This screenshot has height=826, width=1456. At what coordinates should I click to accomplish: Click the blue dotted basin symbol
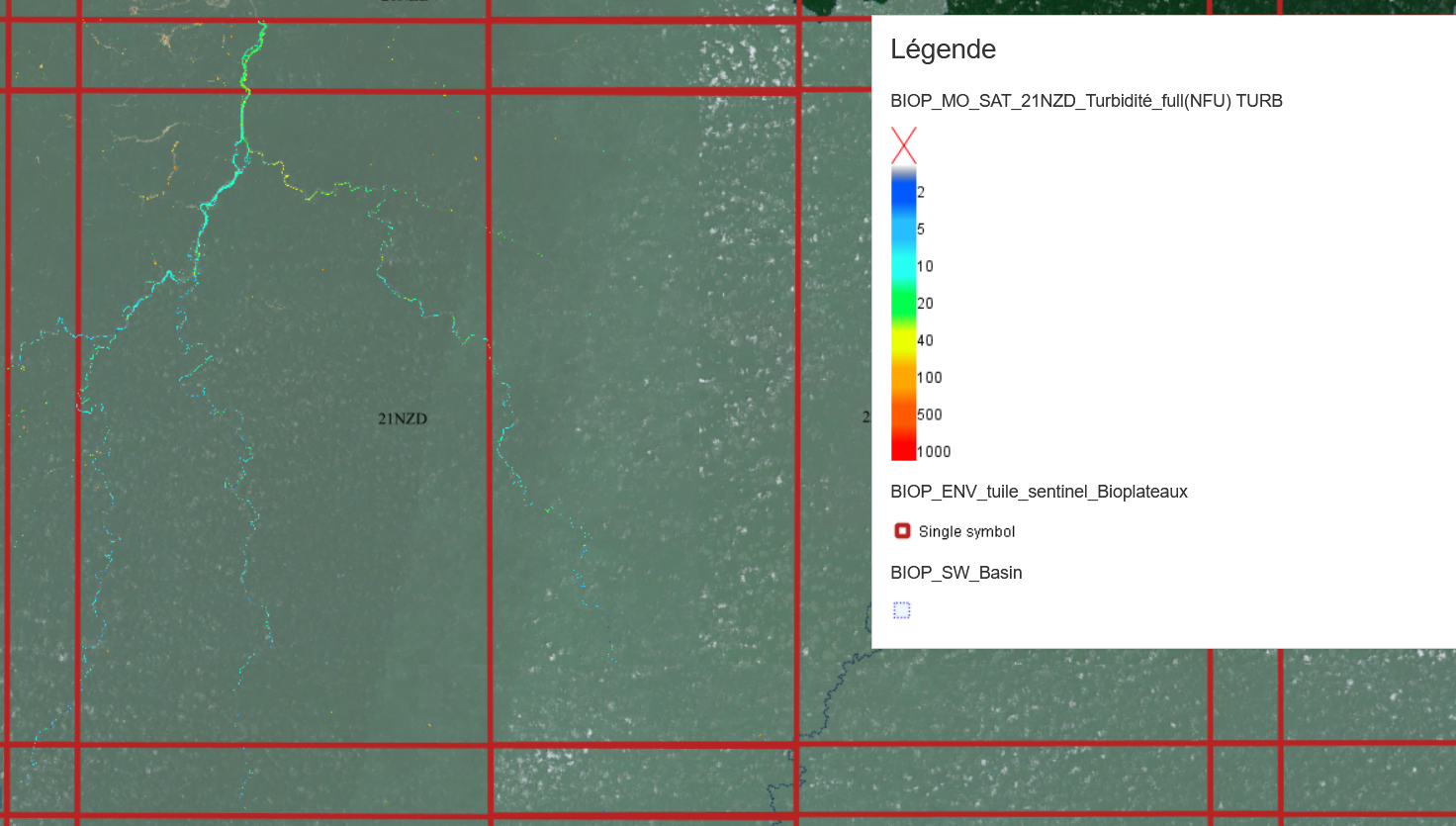pos(901,610)
